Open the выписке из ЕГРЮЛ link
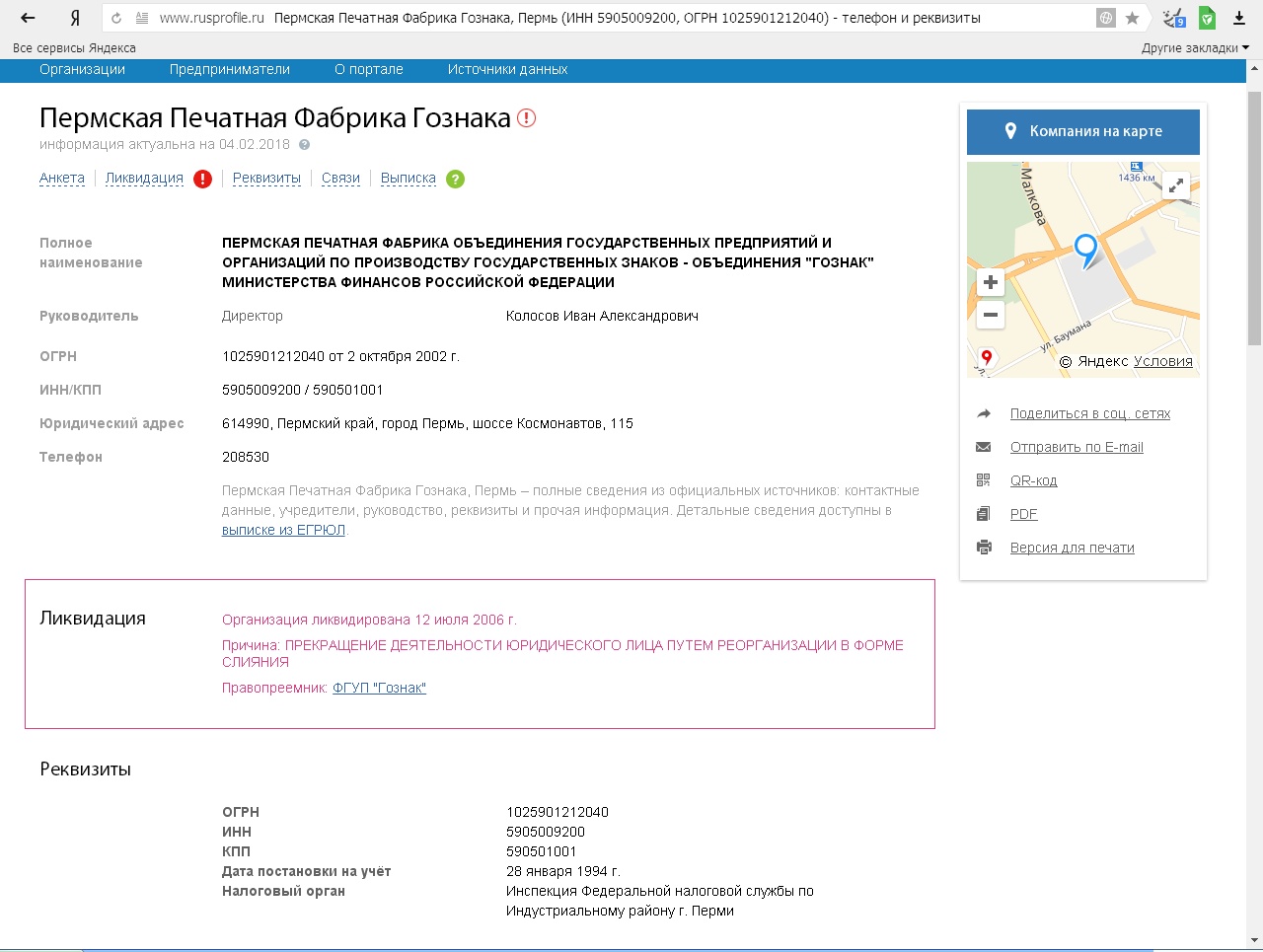 coord(284,530)
